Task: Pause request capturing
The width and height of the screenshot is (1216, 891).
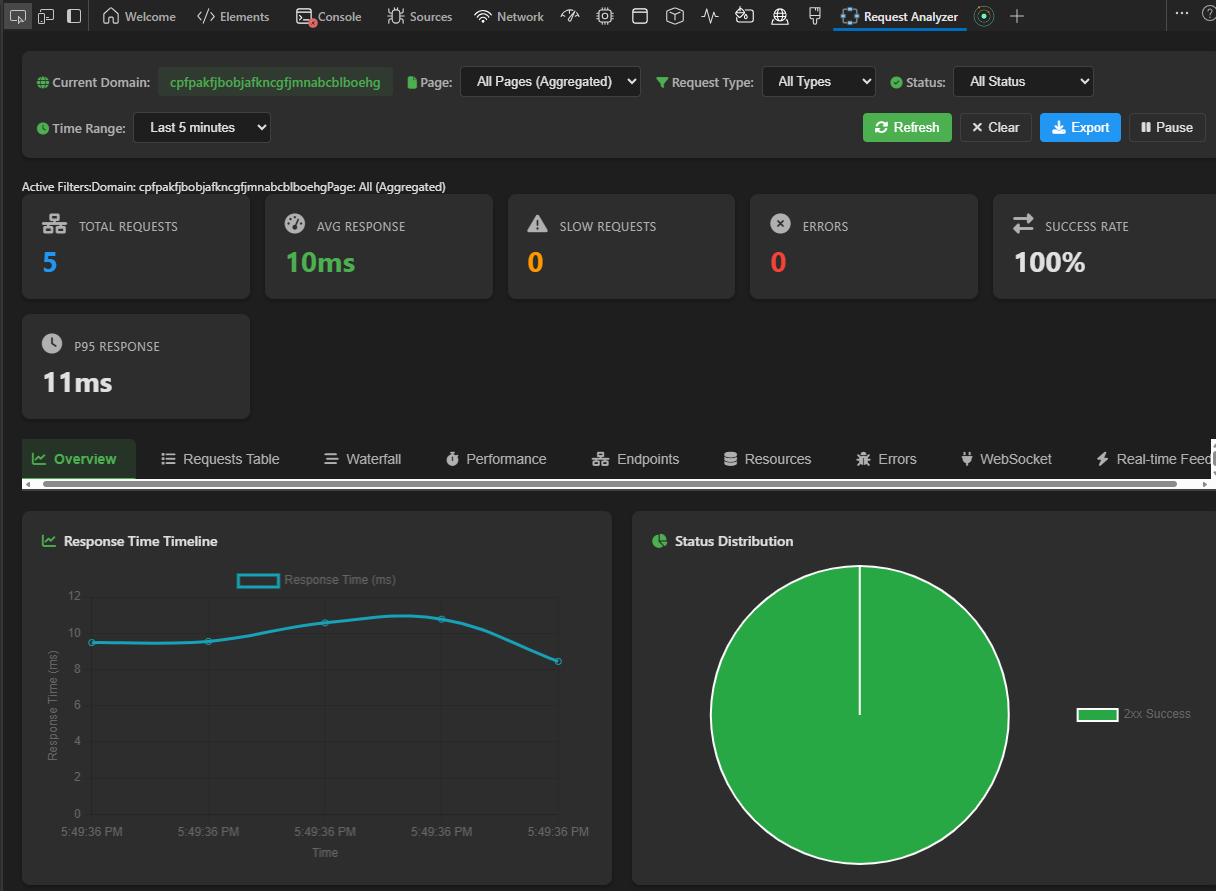Action: point(1167,127)
